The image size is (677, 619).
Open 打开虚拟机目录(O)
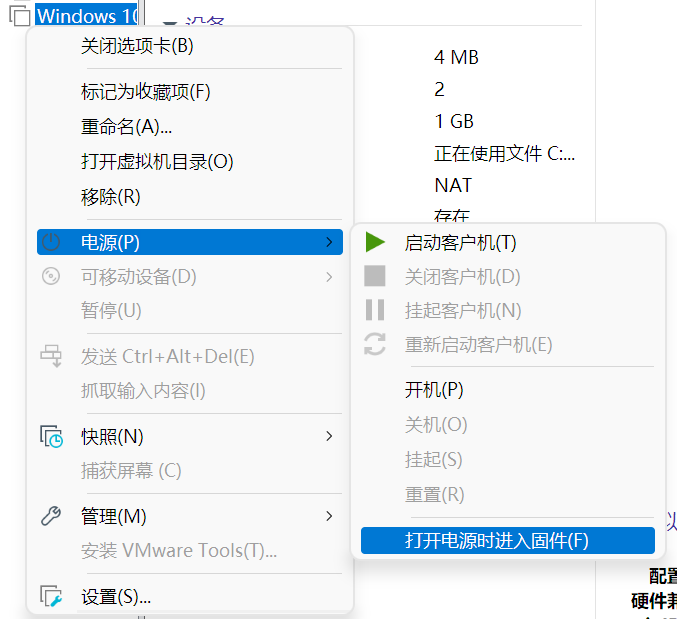pyautogui.click(x=190, y=162)
